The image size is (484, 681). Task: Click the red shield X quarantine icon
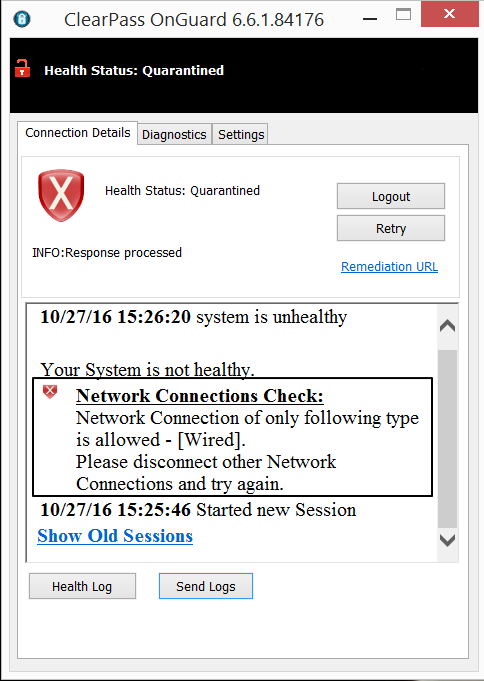[61, 195]
